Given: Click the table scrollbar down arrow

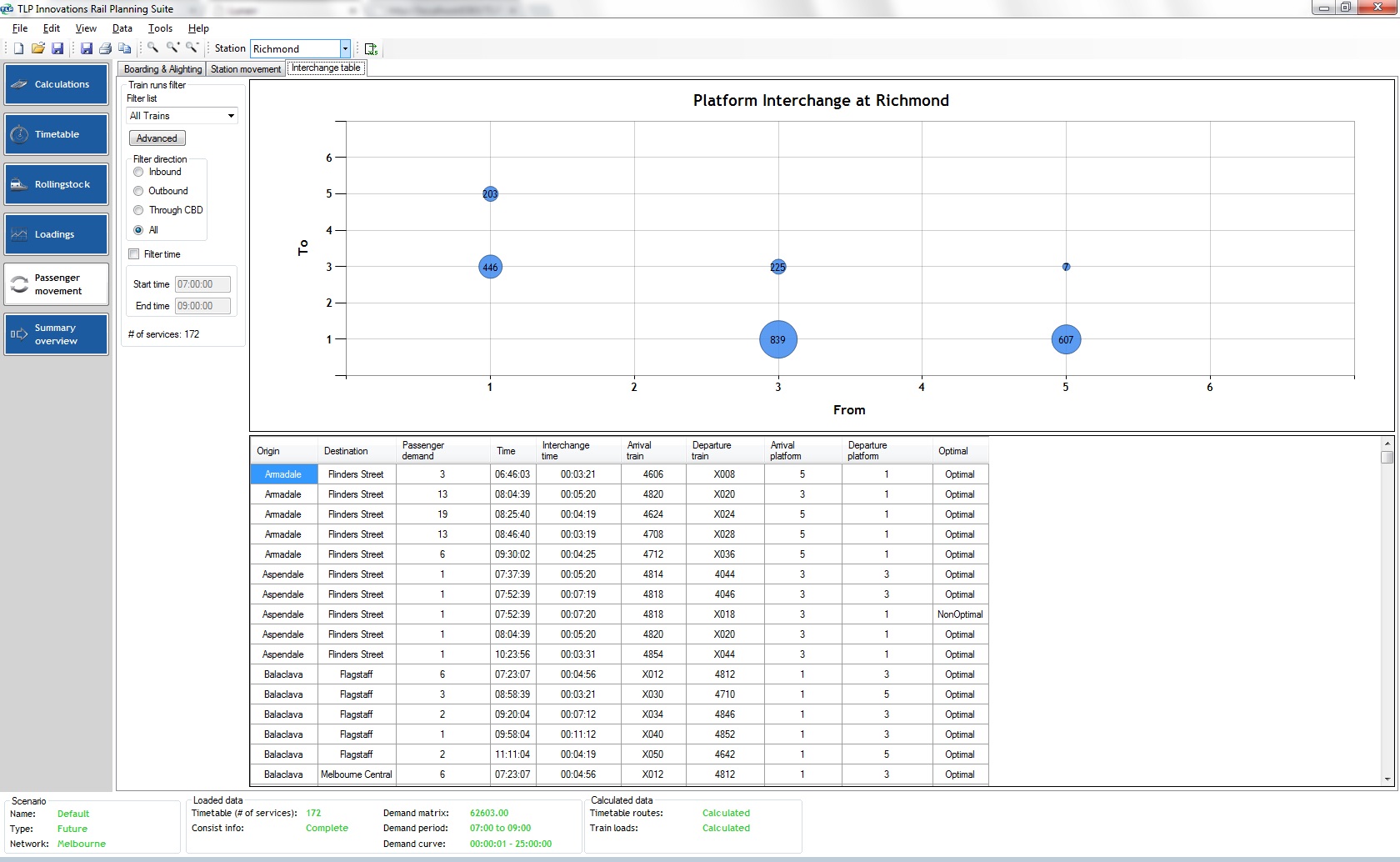Looking at the screenshot, I should [x=1387, y=779].
